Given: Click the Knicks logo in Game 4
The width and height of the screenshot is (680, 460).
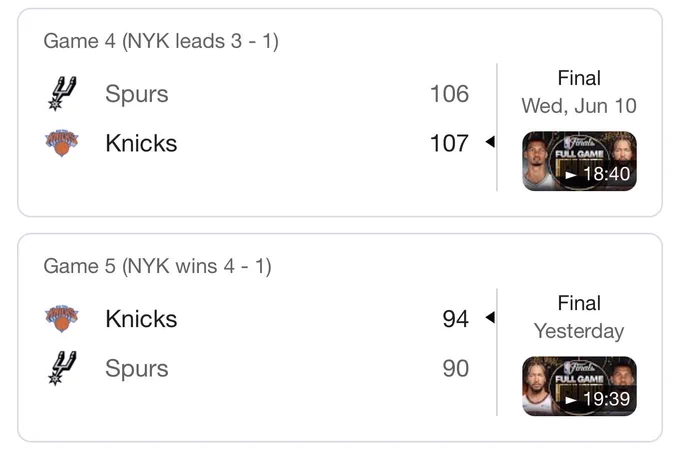Looking at the screenshot, I should tap(62, 143).
